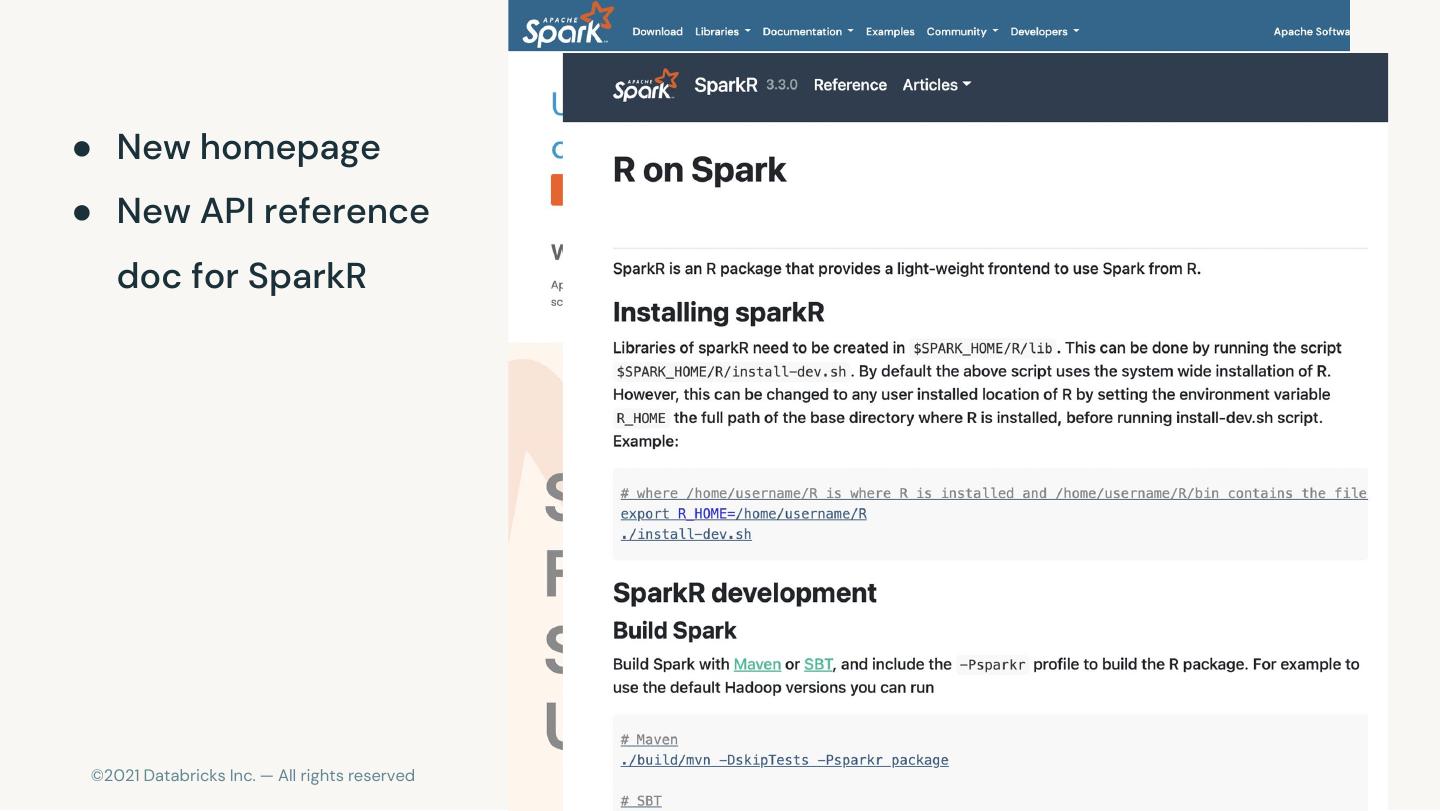Open the Download page in the Apache Spark navbar

click(x=657, y=31)
